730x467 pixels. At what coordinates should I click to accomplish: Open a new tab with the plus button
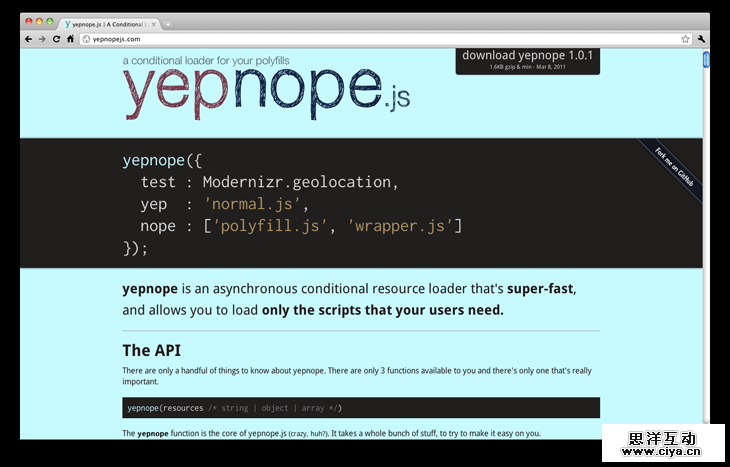pos(168,24)
